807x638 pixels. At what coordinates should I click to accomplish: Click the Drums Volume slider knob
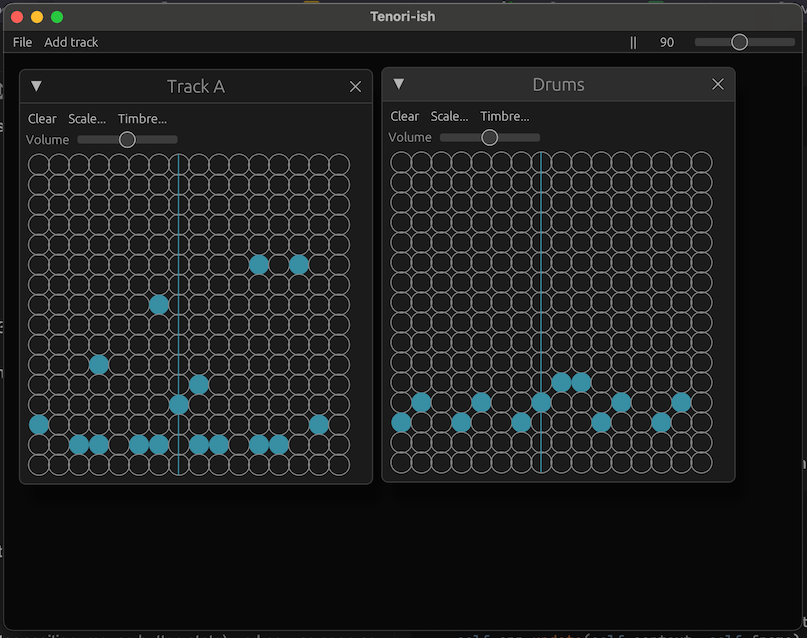tap(489, 138)
